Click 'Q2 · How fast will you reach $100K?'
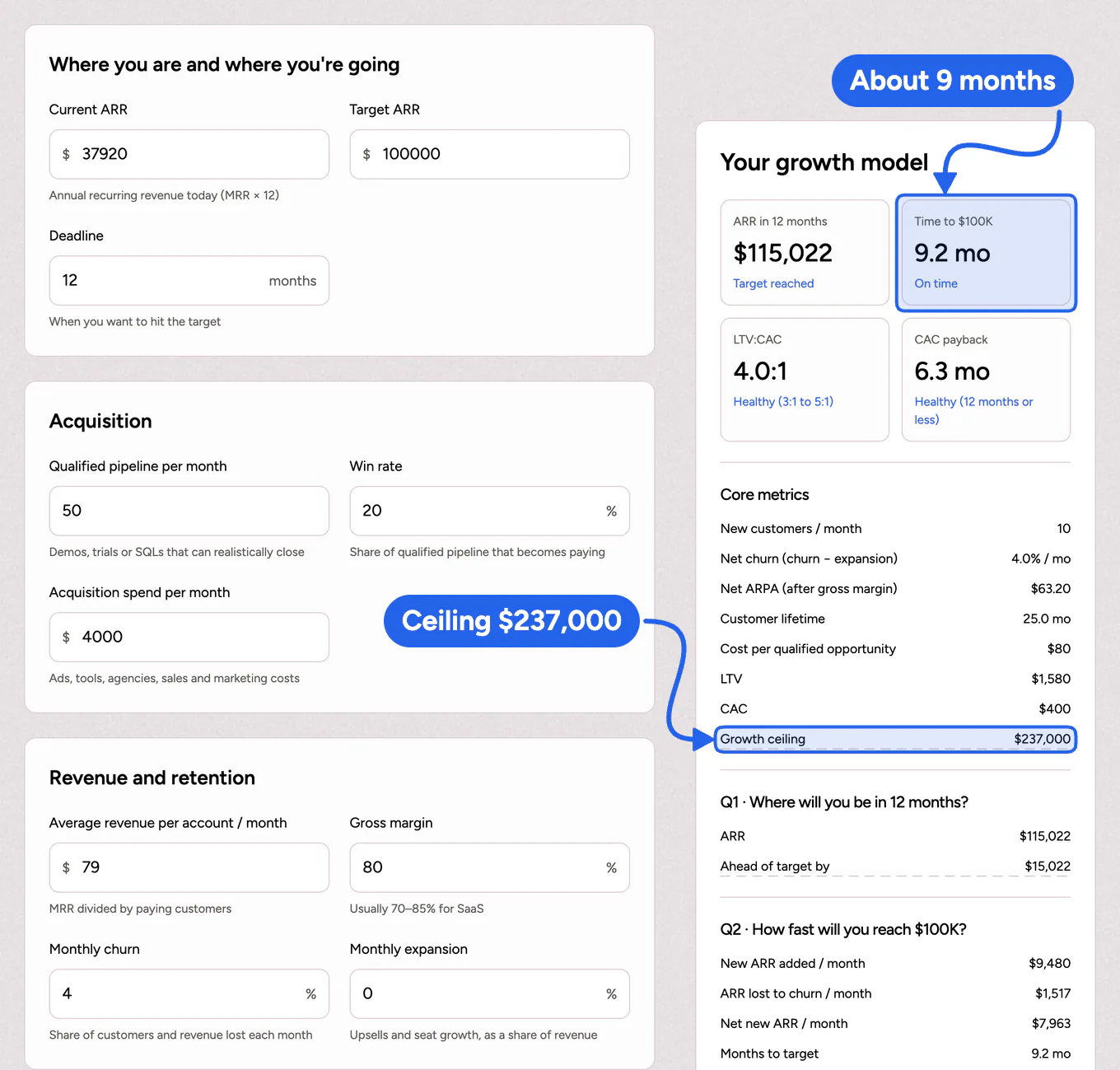Screen dimensions: 1120x1070 pos(843,929)
